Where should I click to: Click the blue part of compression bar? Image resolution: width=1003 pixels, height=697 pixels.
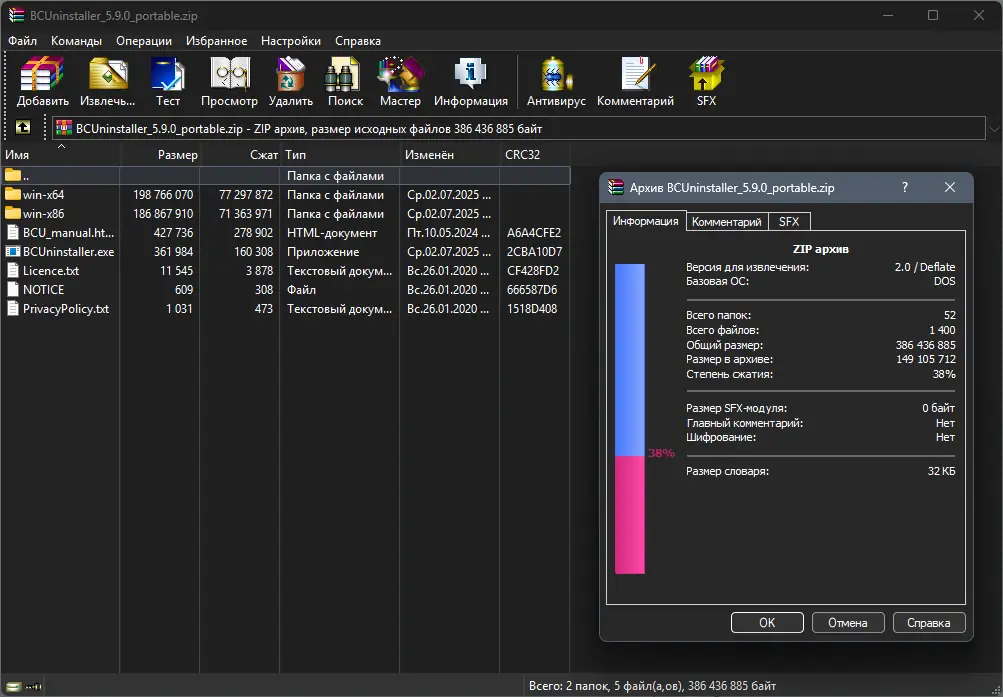coord(629,359)
